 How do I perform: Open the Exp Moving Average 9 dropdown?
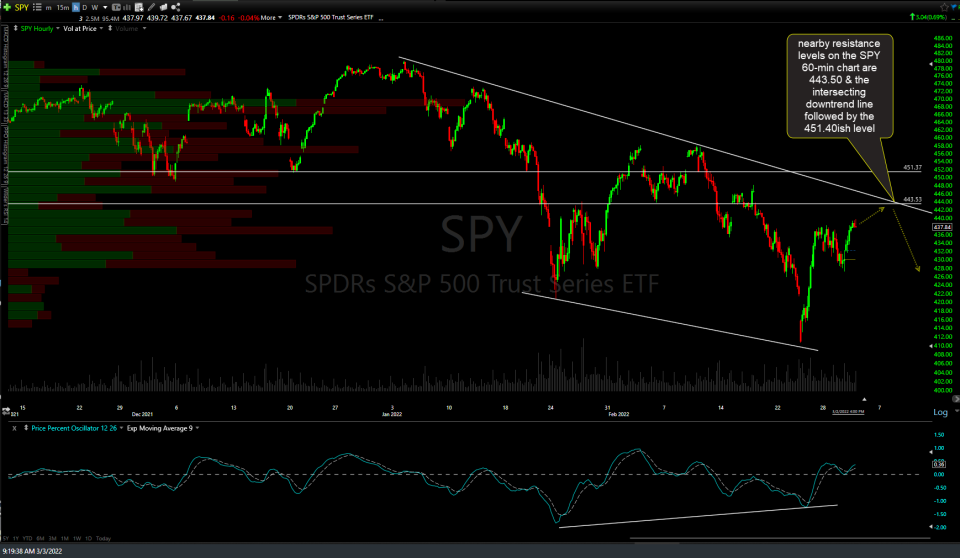(197, 428)
